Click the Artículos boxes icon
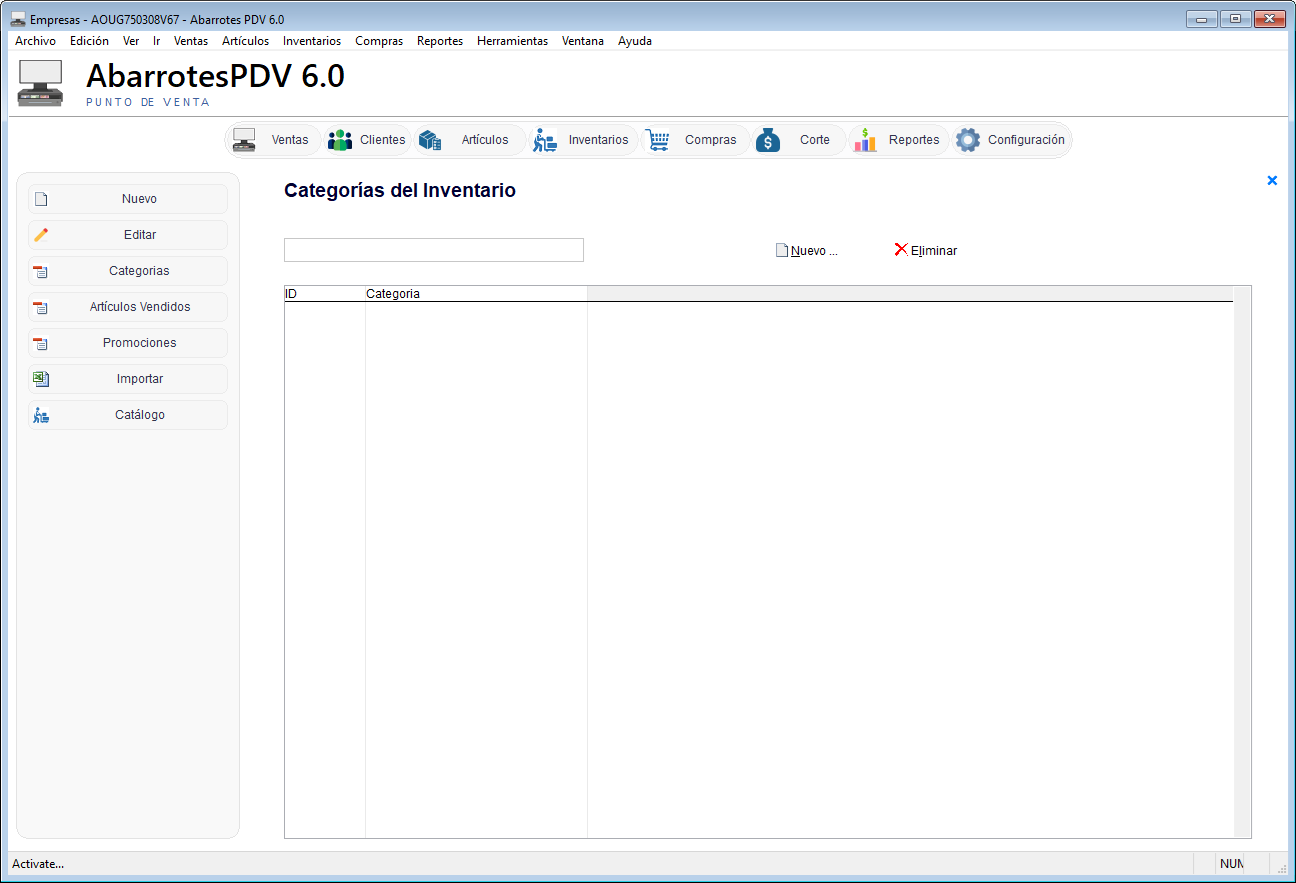 pos(430,140)
